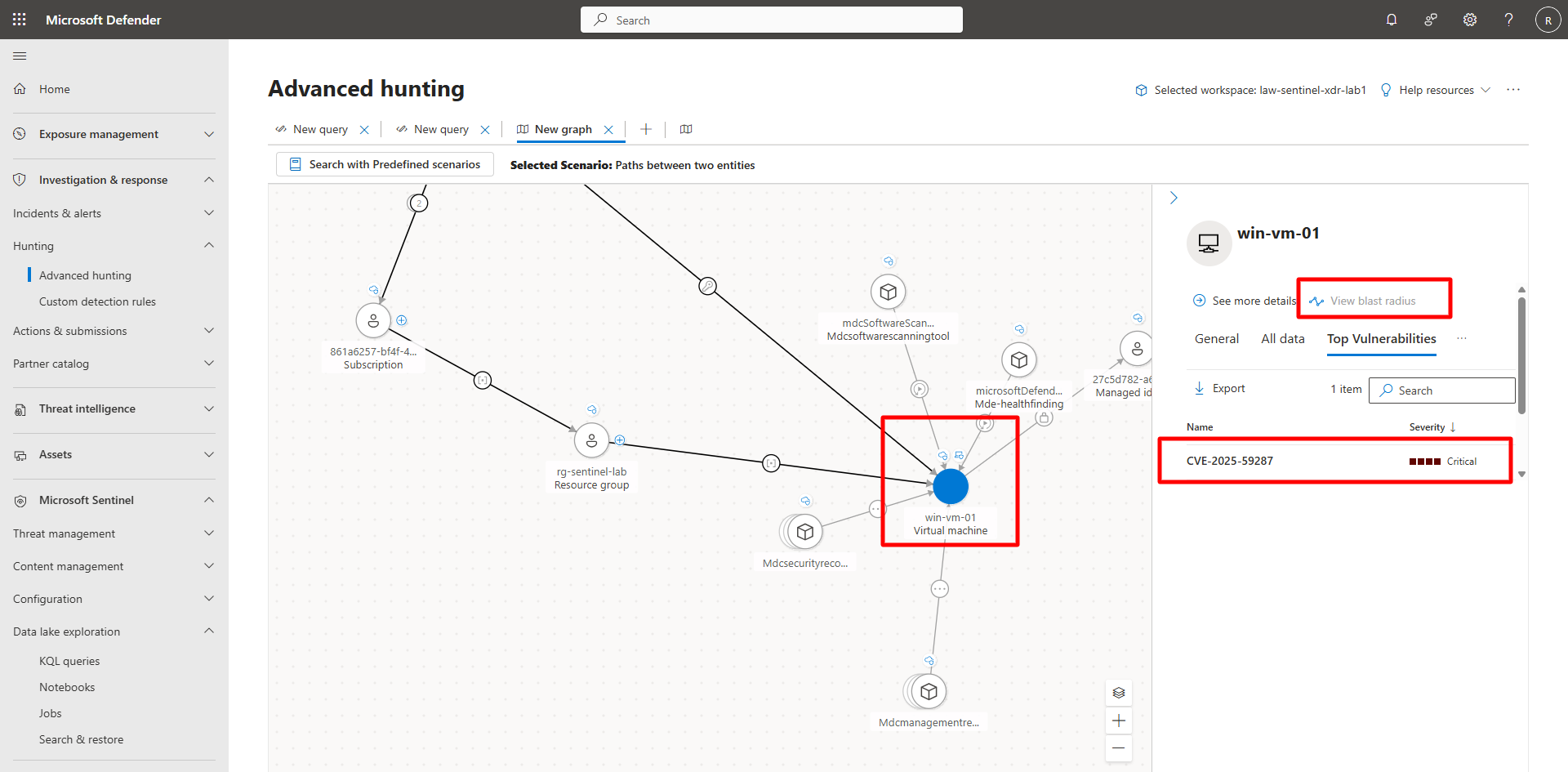Expand Incidents & alerts
This screenshot has width=1568, height=772.
(x=209, y=213)
